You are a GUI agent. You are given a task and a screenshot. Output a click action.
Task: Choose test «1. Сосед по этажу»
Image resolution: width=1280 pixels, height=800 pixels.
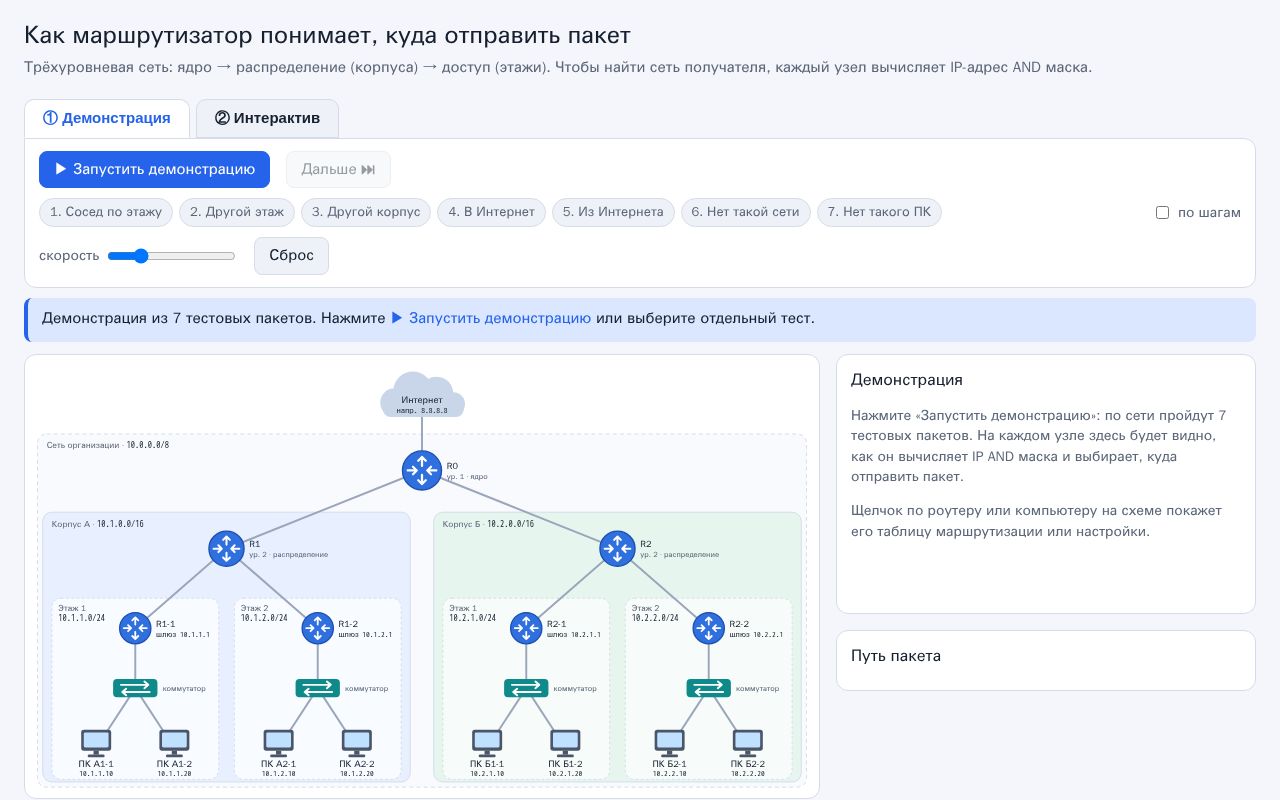click(106, 212)
